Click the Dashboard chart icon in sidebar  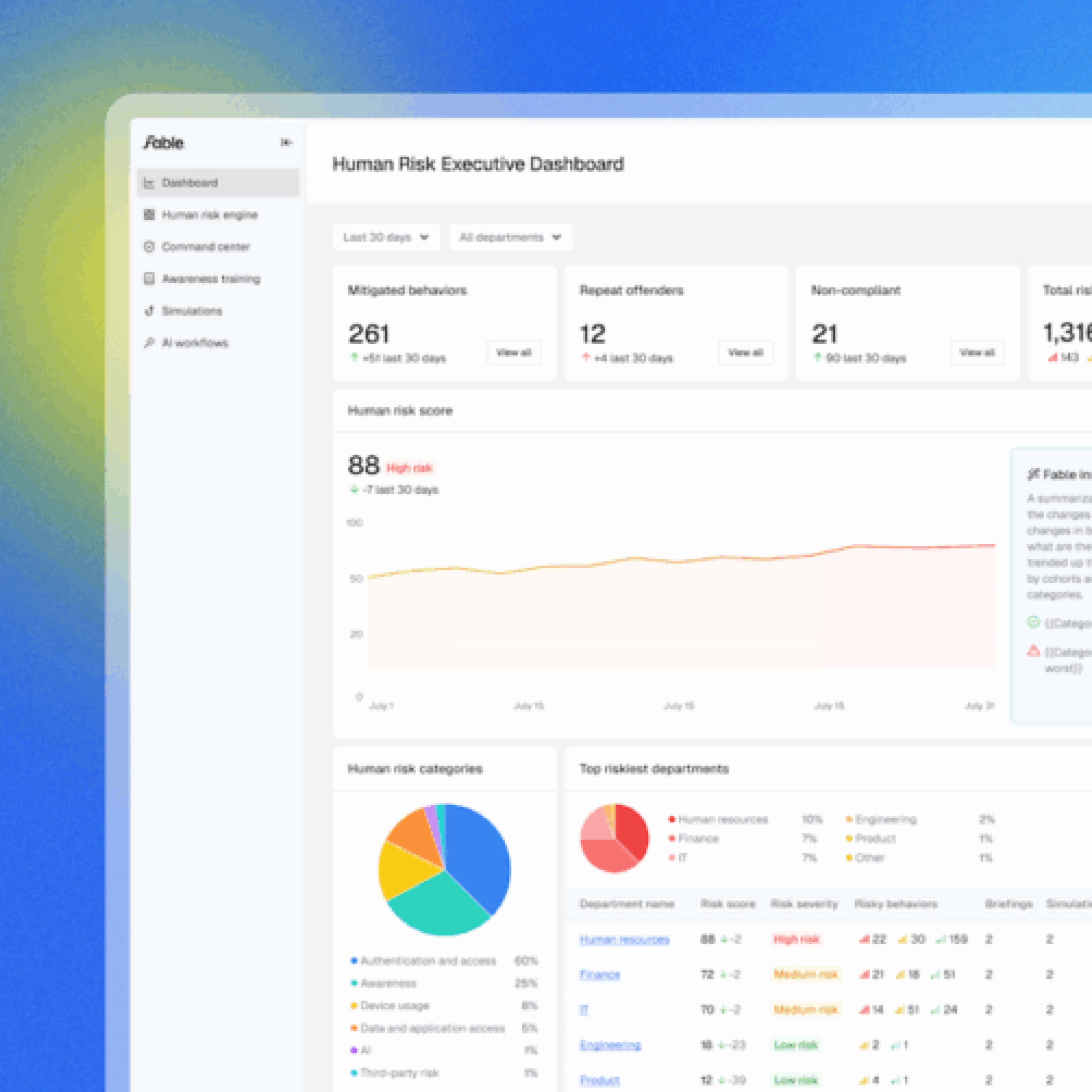coord(149,183)
